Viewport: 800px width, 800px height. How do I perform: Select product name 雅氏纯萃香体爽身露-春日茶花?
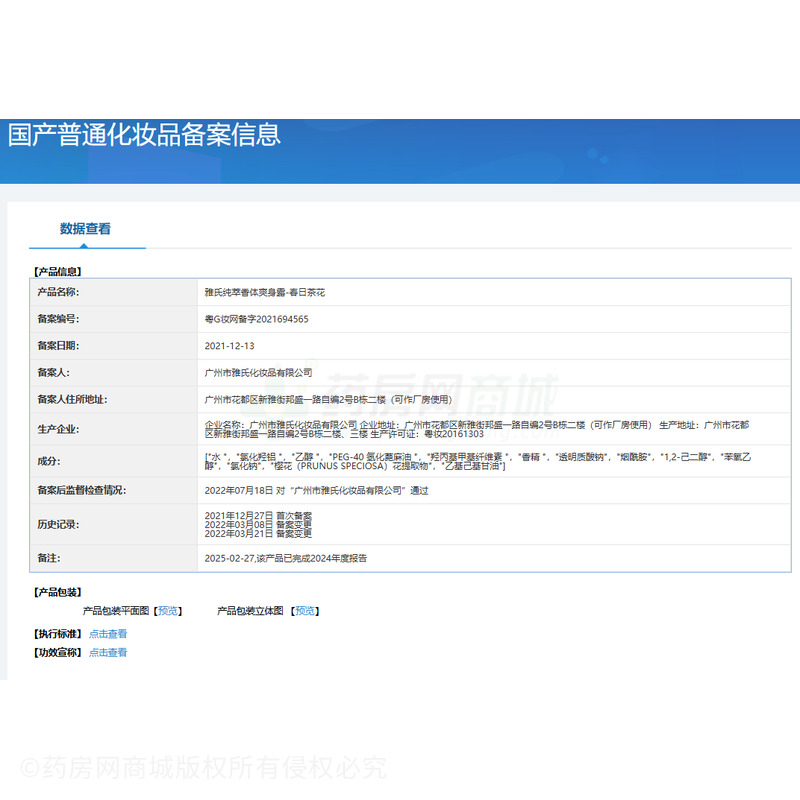265,293
